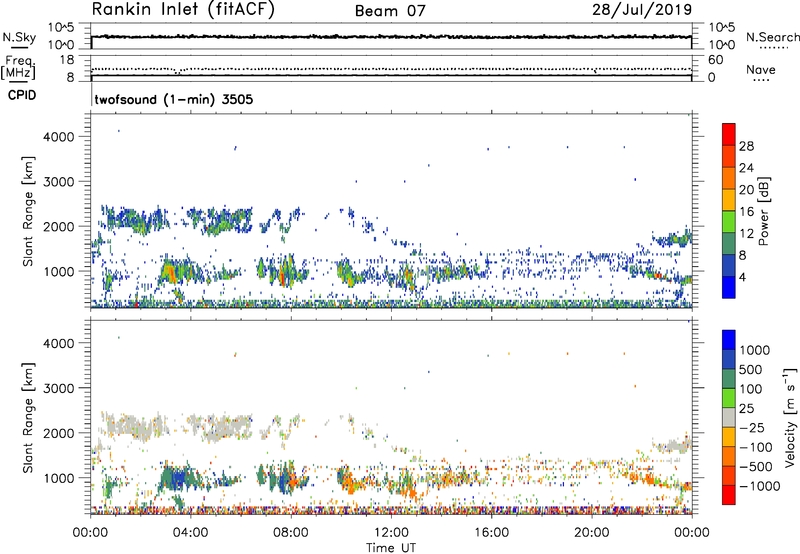Click the '2000' range tick on the power panel
Screen dimensions: 800x554
[x=58, y=226]
